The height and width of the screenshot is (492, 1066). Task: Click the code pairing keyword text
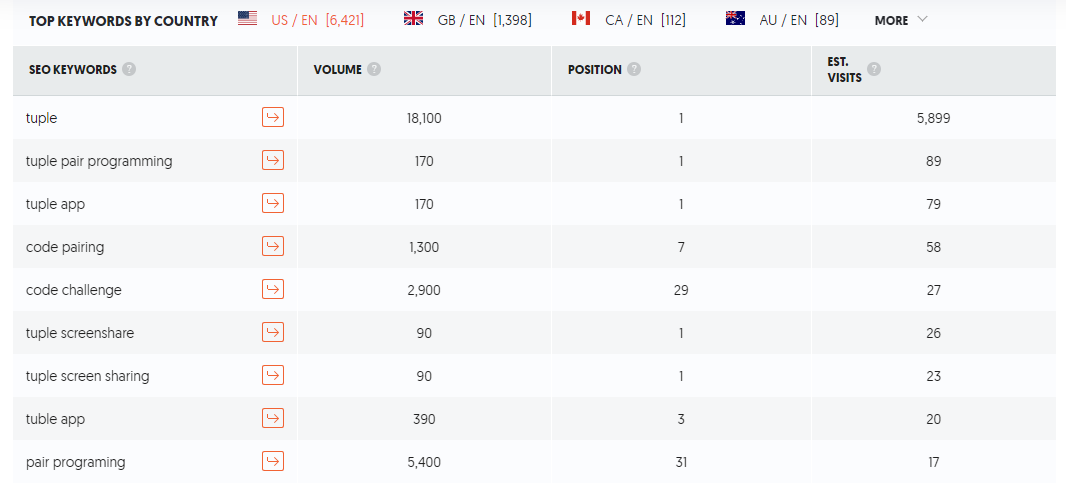tap(65, 247)
